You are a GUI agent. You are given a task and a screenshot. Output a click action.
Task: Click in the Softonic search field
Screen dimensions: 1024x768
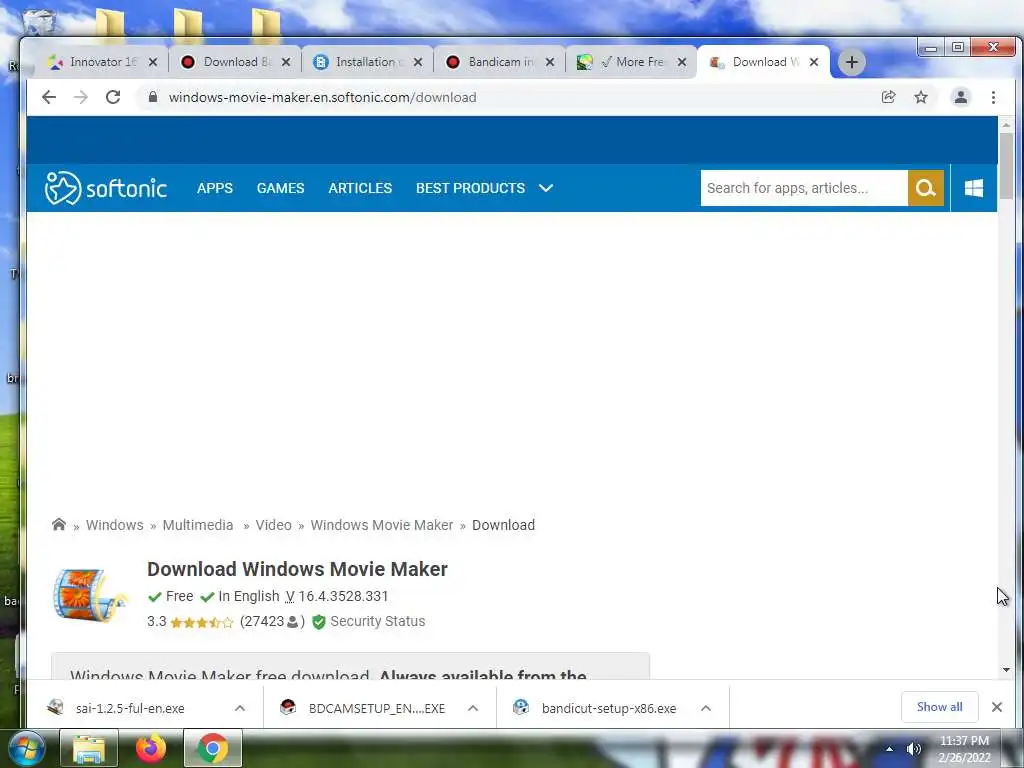tap(804, 188)
